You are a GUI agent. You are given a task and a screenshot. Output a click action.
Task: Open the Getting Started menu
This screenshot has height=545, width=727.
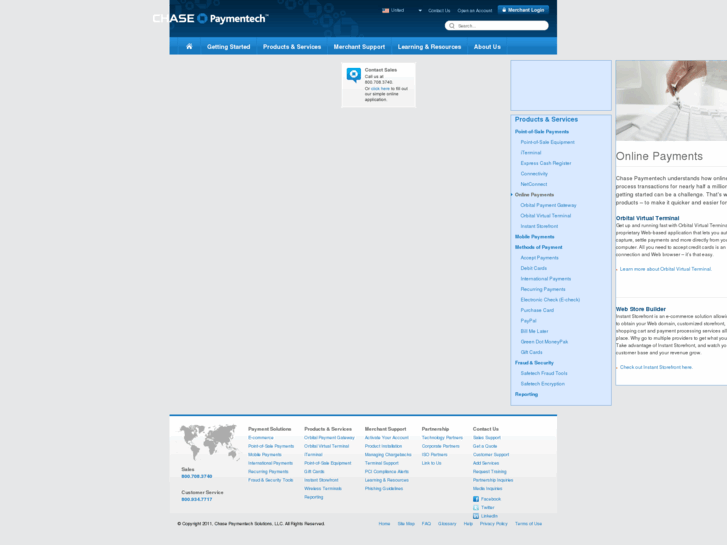(x=229, y=47)
